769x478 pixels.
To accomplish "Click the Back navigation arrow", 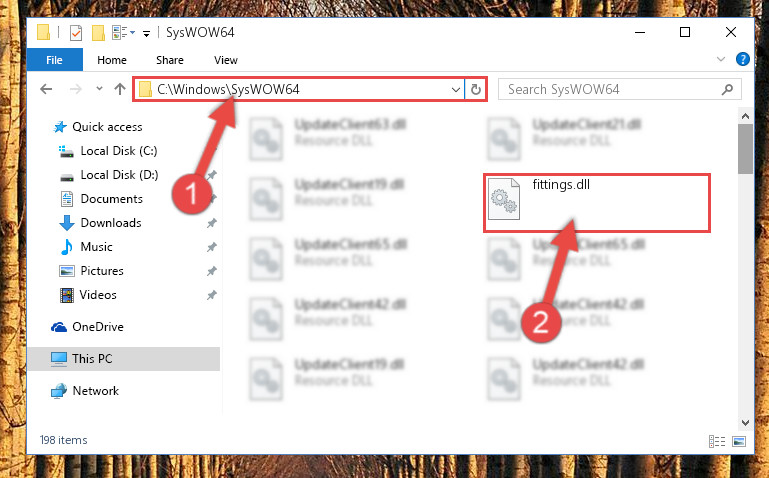I will [x=46, y=89].
